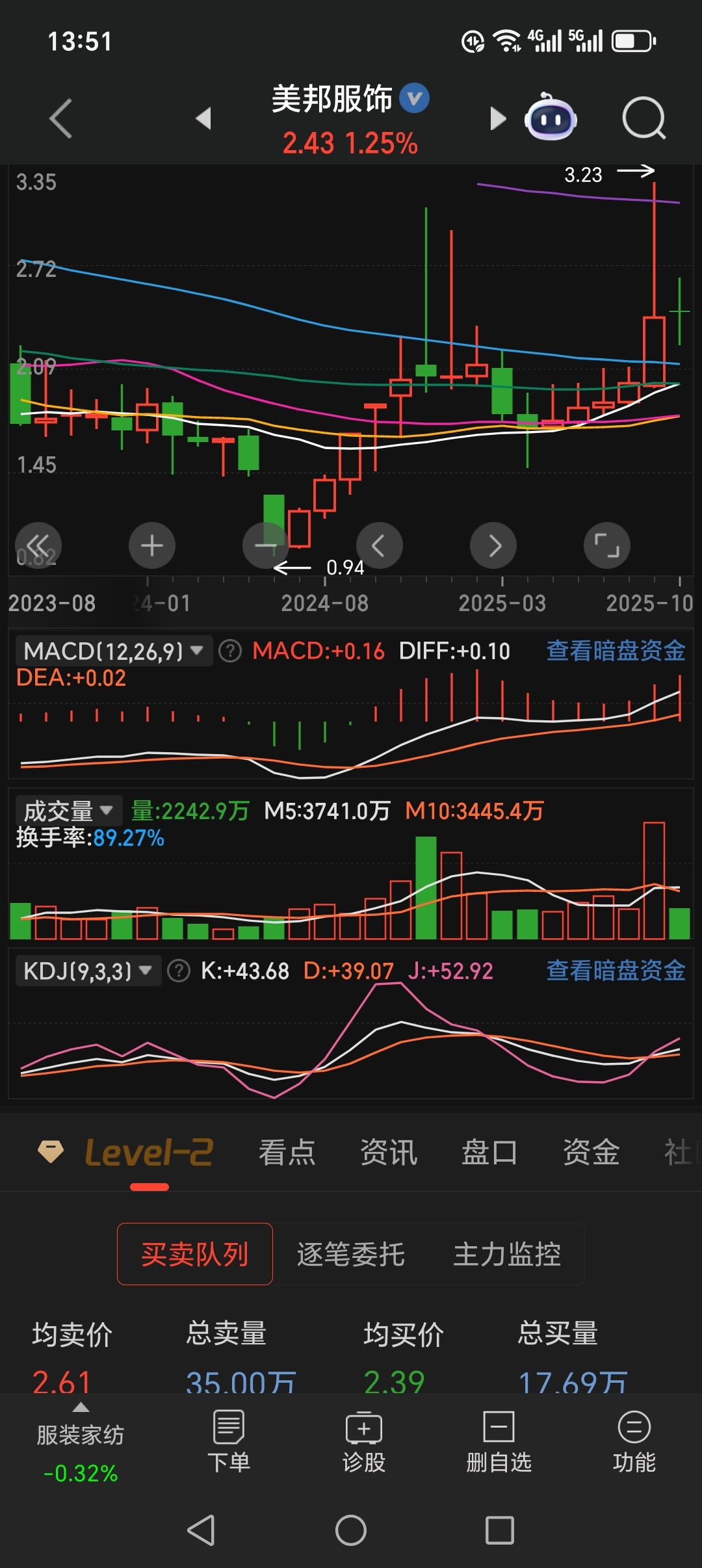Tap 均买价 value 2.39

[394, 1381]
